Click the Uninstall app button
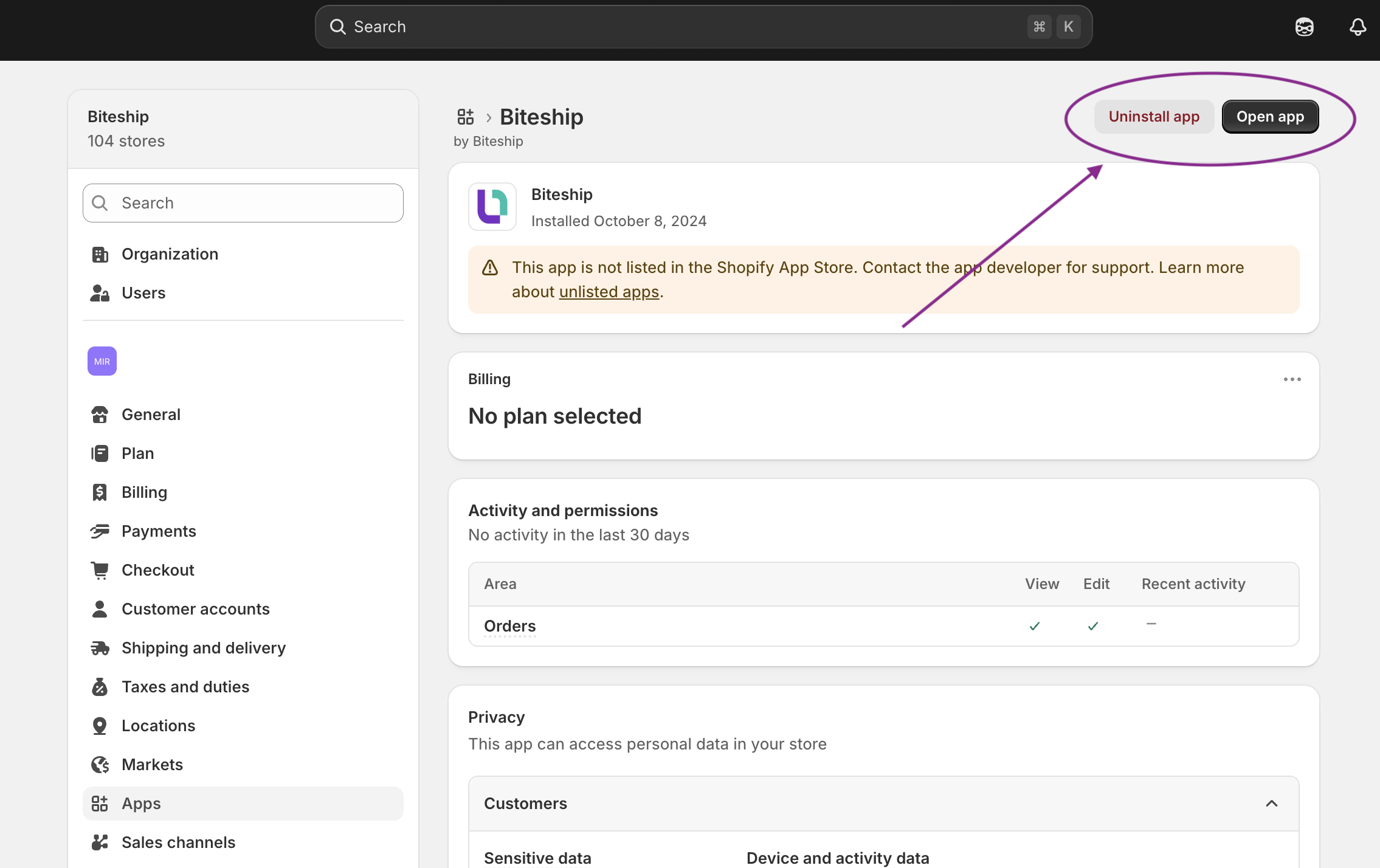The height and width of the screenshot is (868, 1380). (x=1154, y=117)
